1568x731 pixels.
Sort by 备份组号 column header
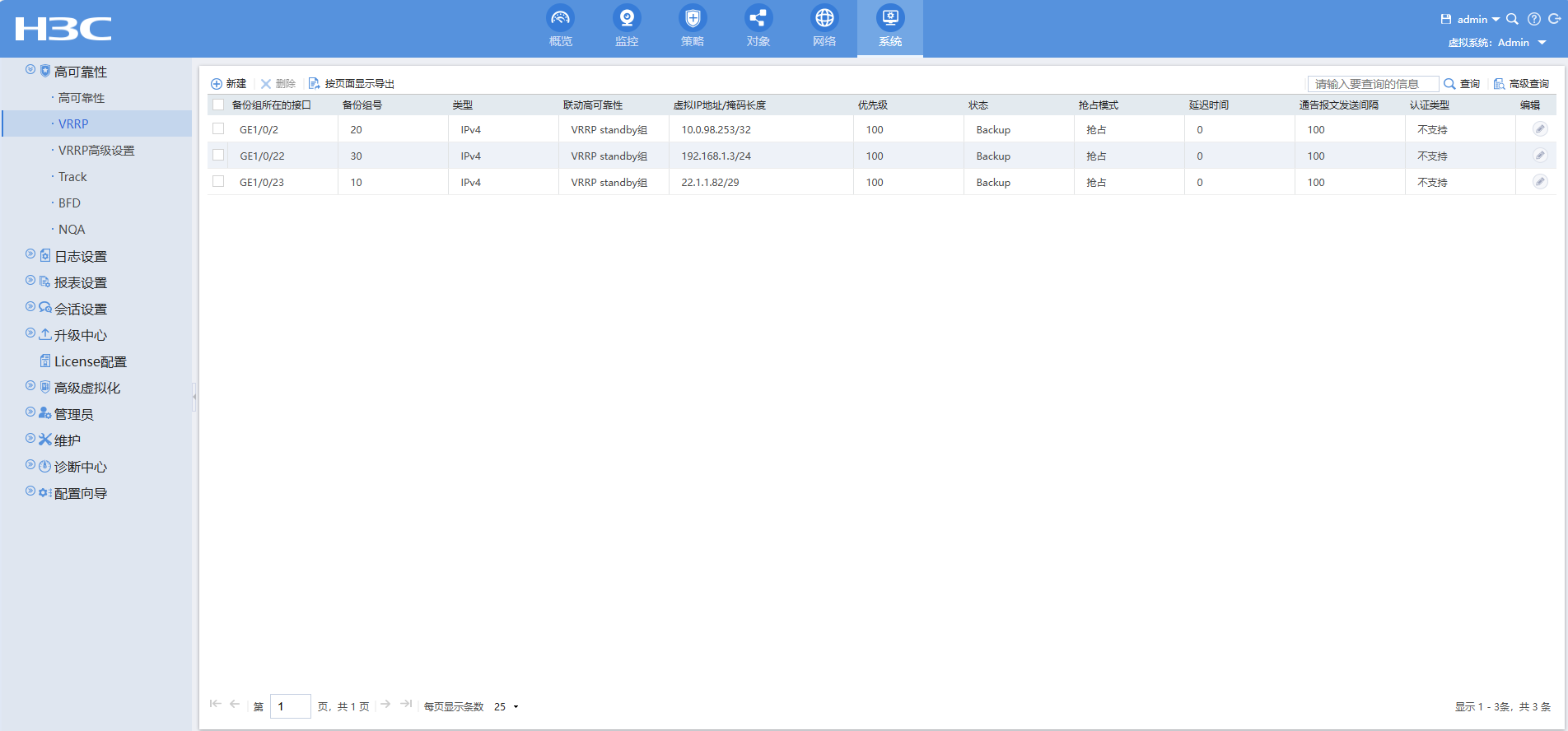[362, 105]
